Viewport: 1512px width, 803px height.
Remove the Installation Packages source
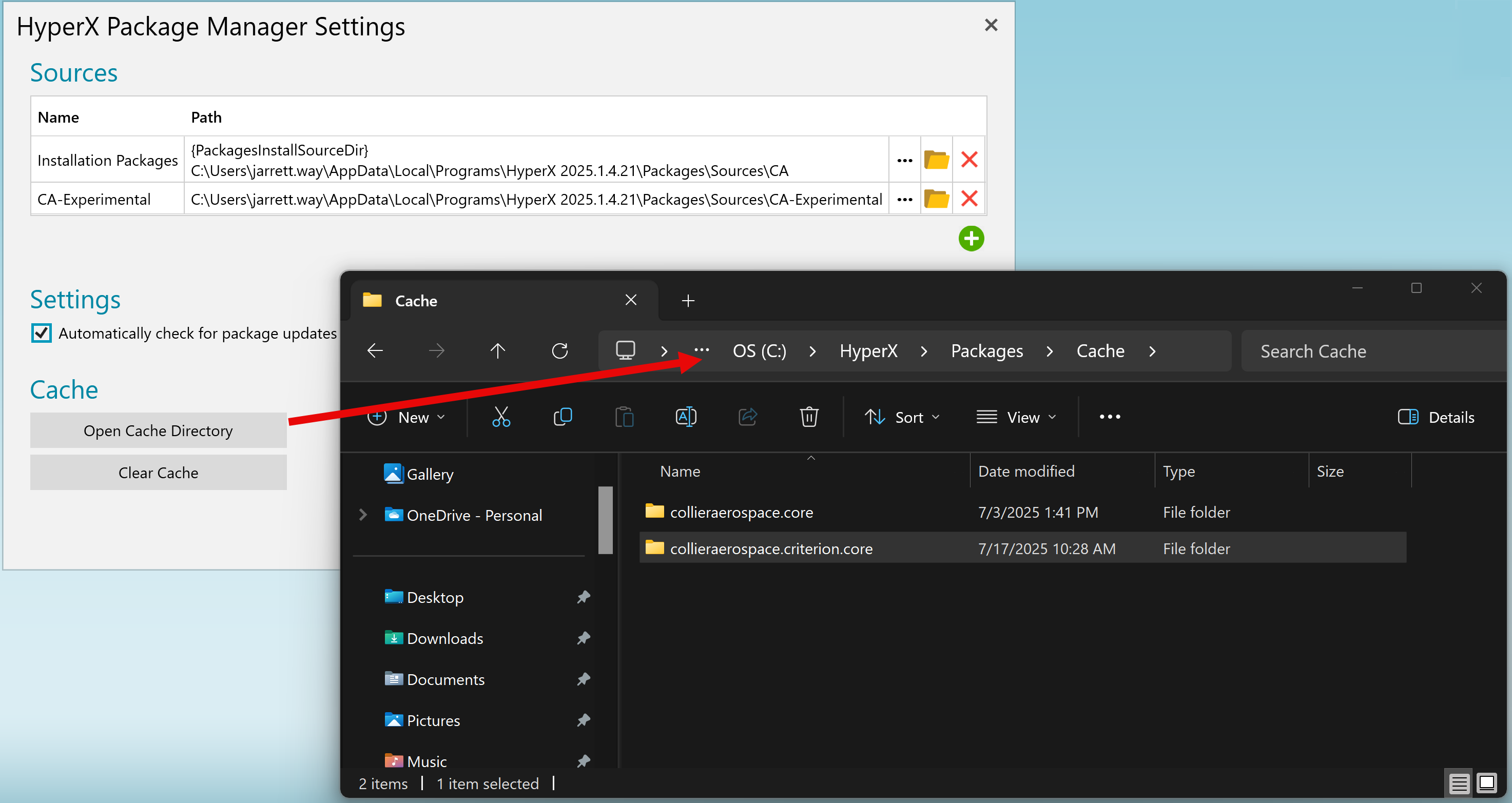pyautogui.click(x=969, y=160)
